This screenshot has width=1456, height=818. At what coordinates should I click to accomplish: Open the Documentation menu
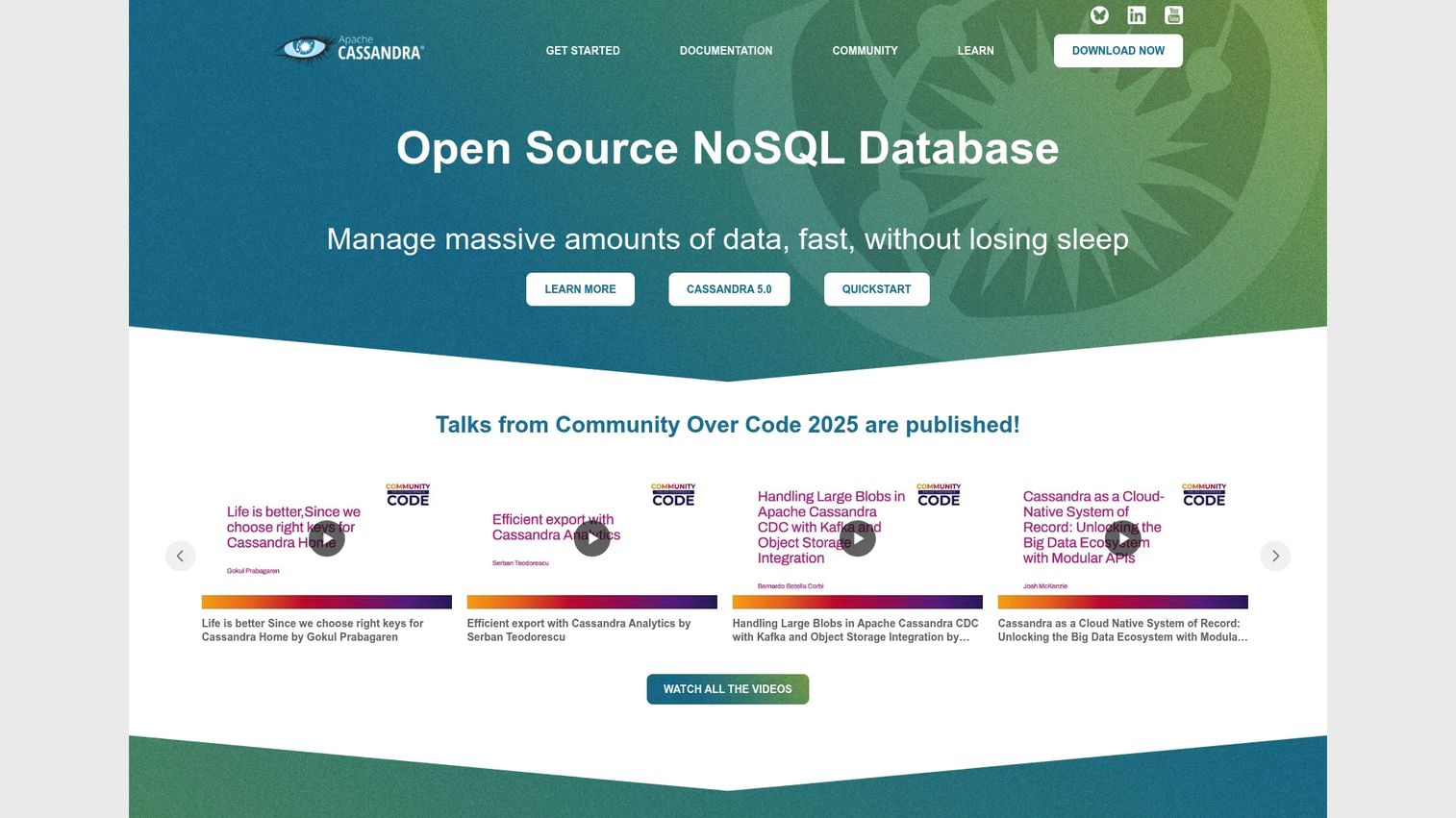pyautogui.click(x=726, y=51)
